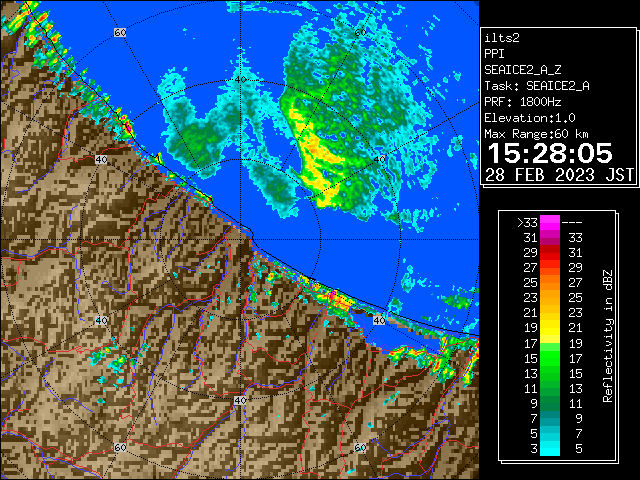Pick the red 29-31 dBZ legend swatch
This screenshot has height=480, width=640.
(x=550, y=253)
